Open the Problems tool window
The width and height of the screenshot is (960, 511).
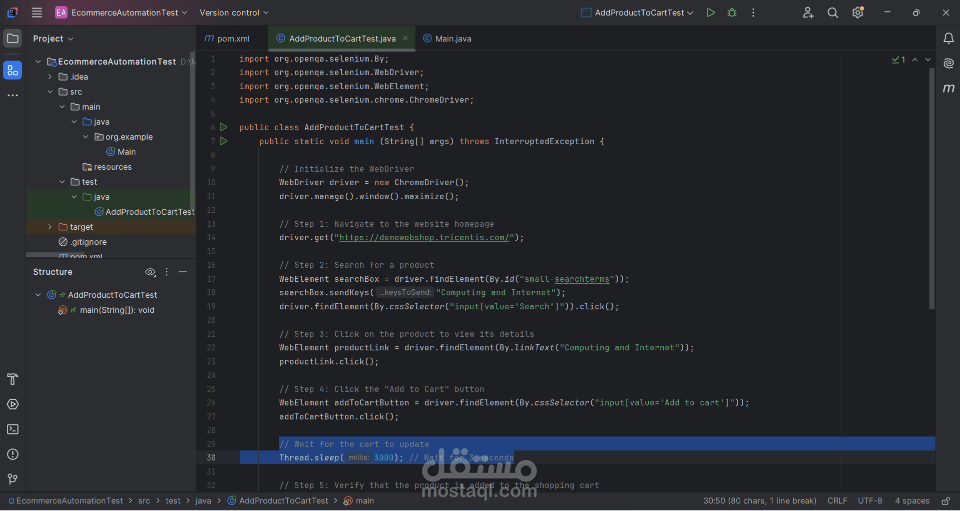(x=12, y=454)
